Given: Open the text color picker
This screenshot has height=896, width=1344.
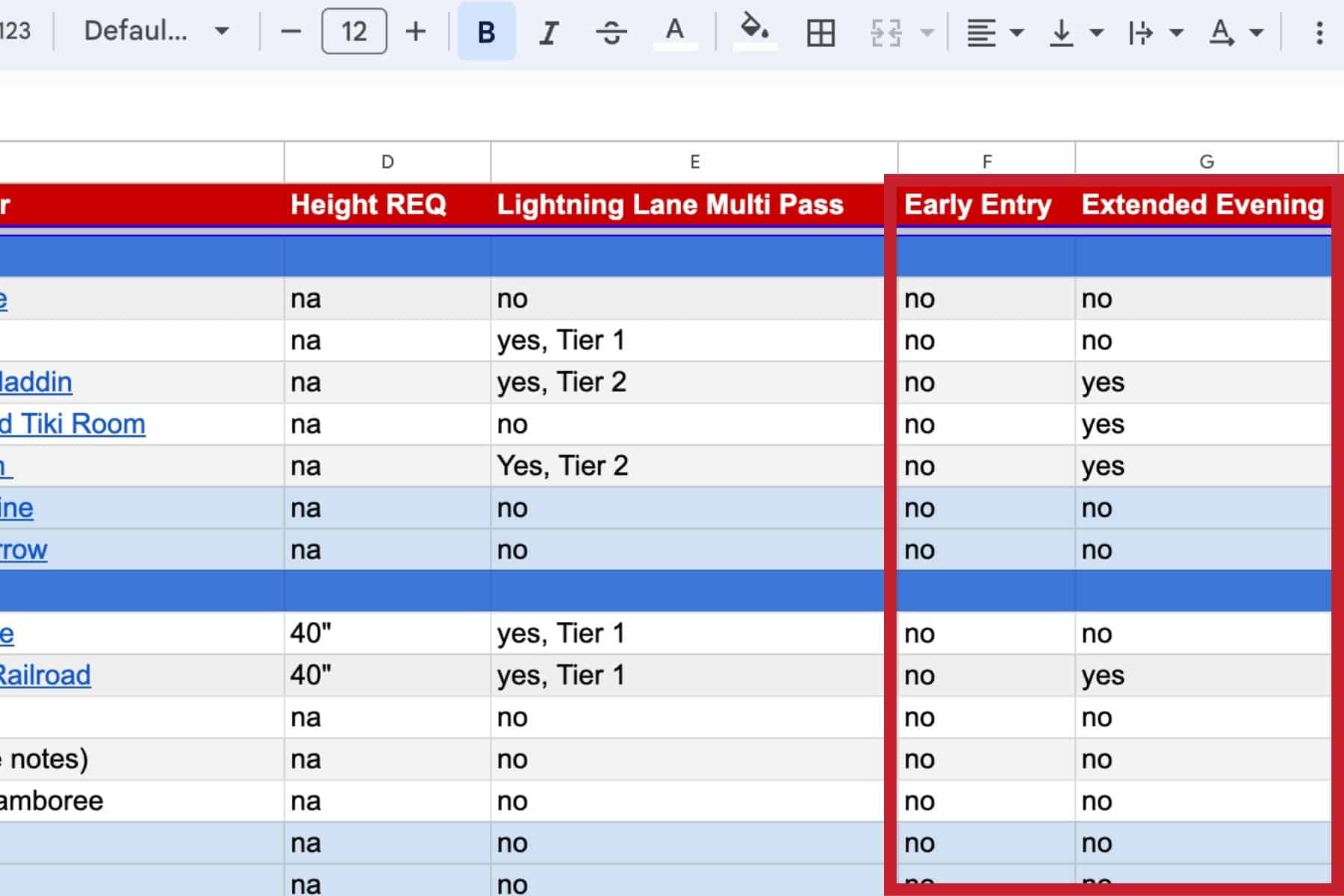Looking at the screenshot, I should (x=675, y=31).
